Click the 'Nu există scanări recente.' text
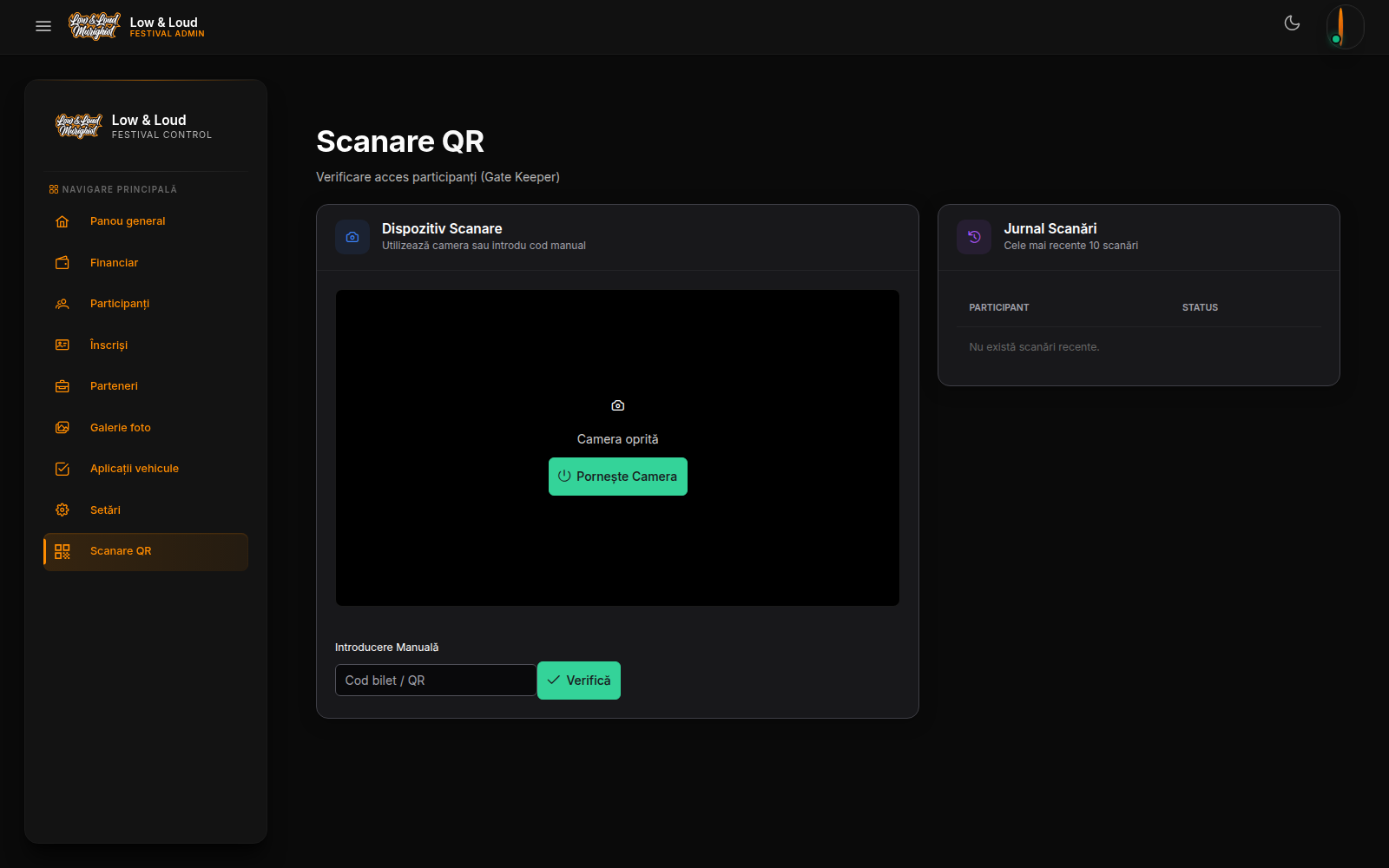Screen dimensions: 1389x868 [x=1034, y=347]
